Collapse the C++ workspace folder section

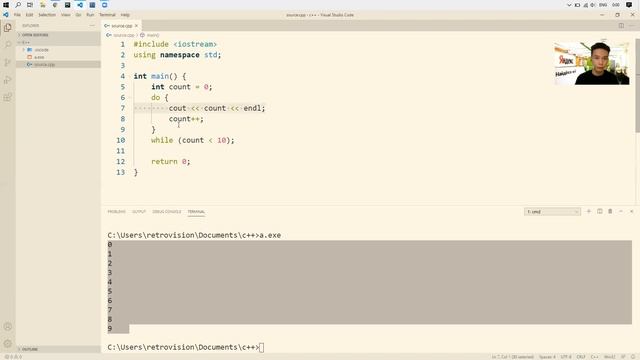click(x=58, y=42)
